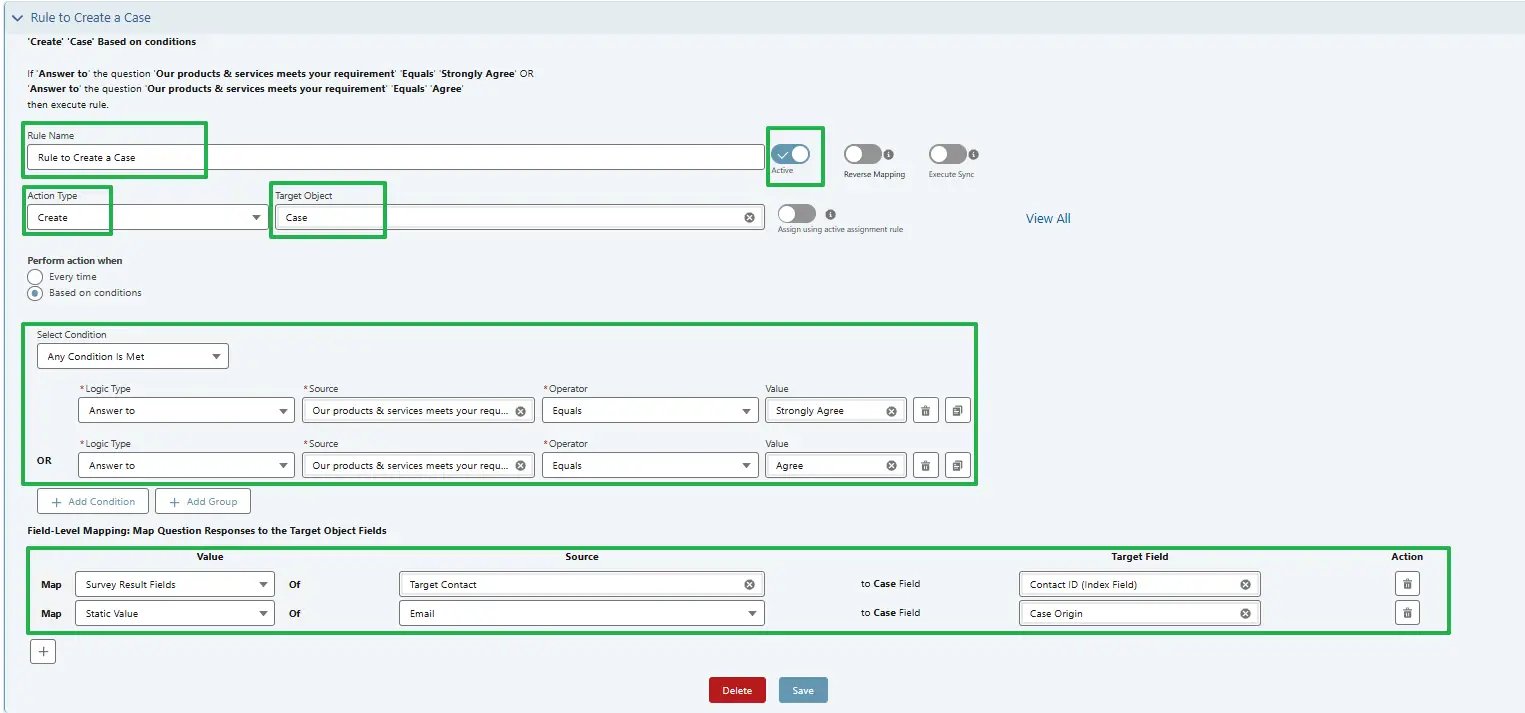
Task: Delete the Agree condition row
Action: pyautogui.click(x=925, y=465)
